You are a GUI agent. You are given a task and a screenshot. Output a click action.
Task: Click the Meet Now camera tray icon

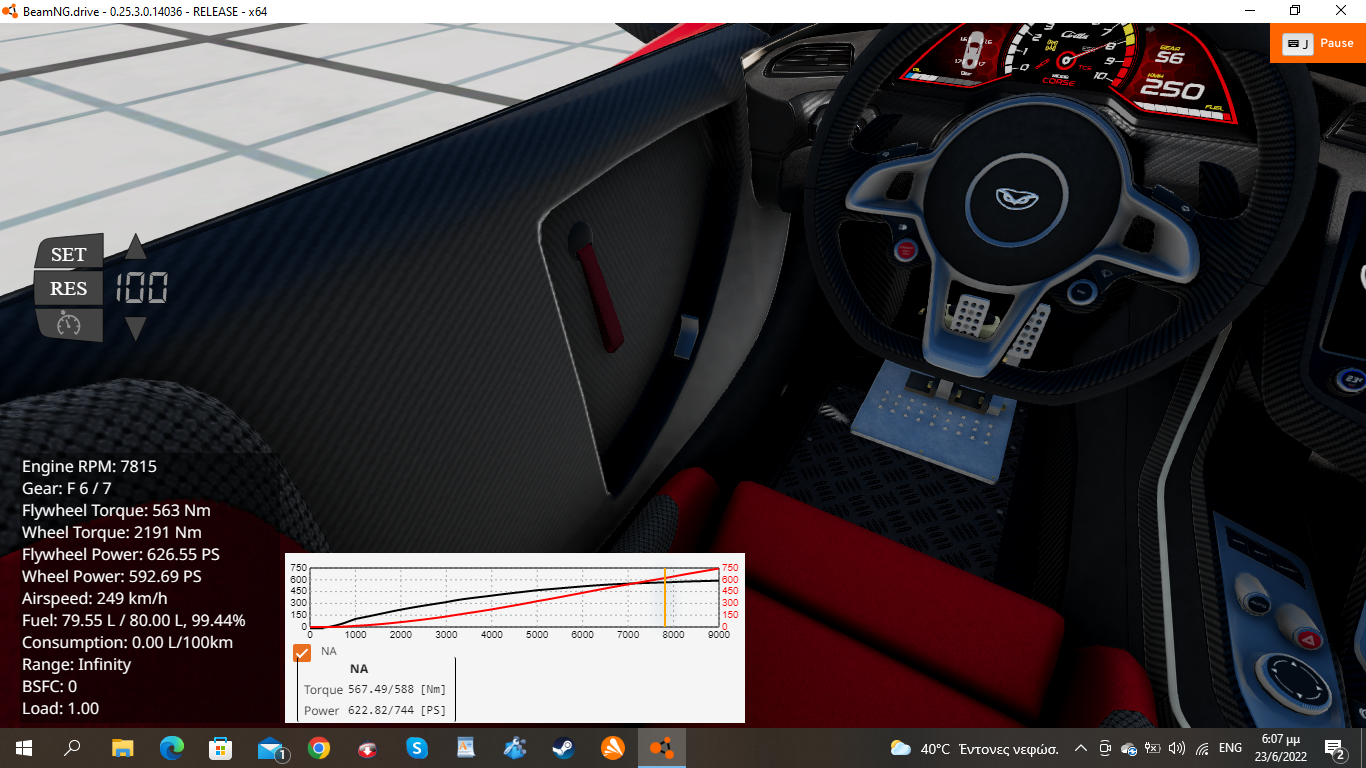point(1105,748)
